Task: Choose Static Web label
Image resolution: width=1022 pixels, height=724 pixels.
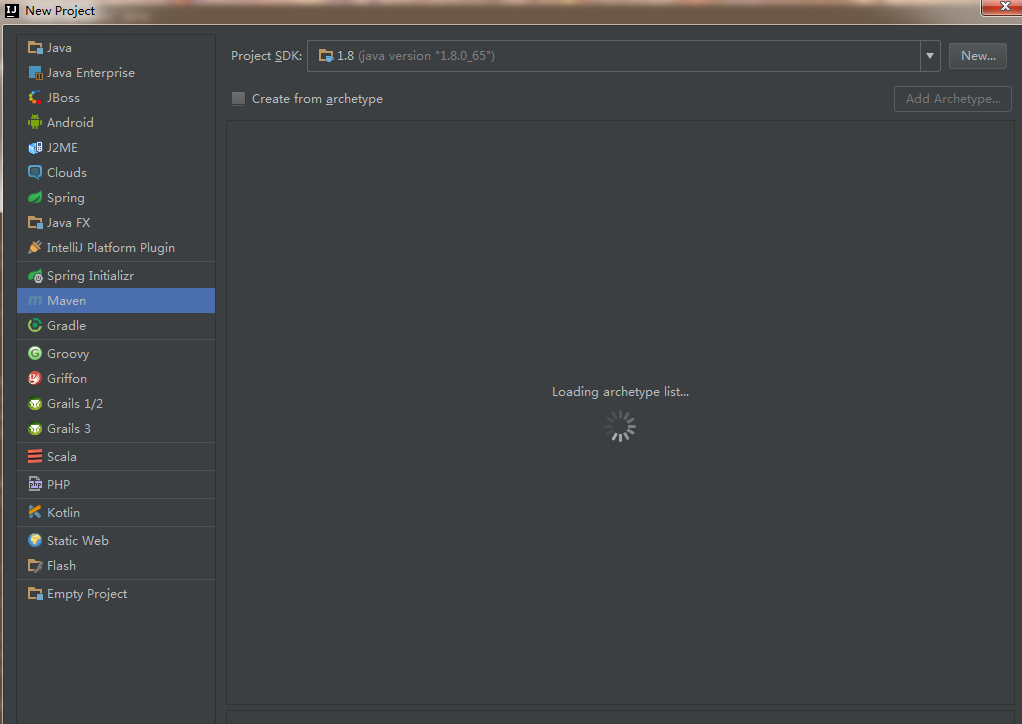Action: point(78,540)
